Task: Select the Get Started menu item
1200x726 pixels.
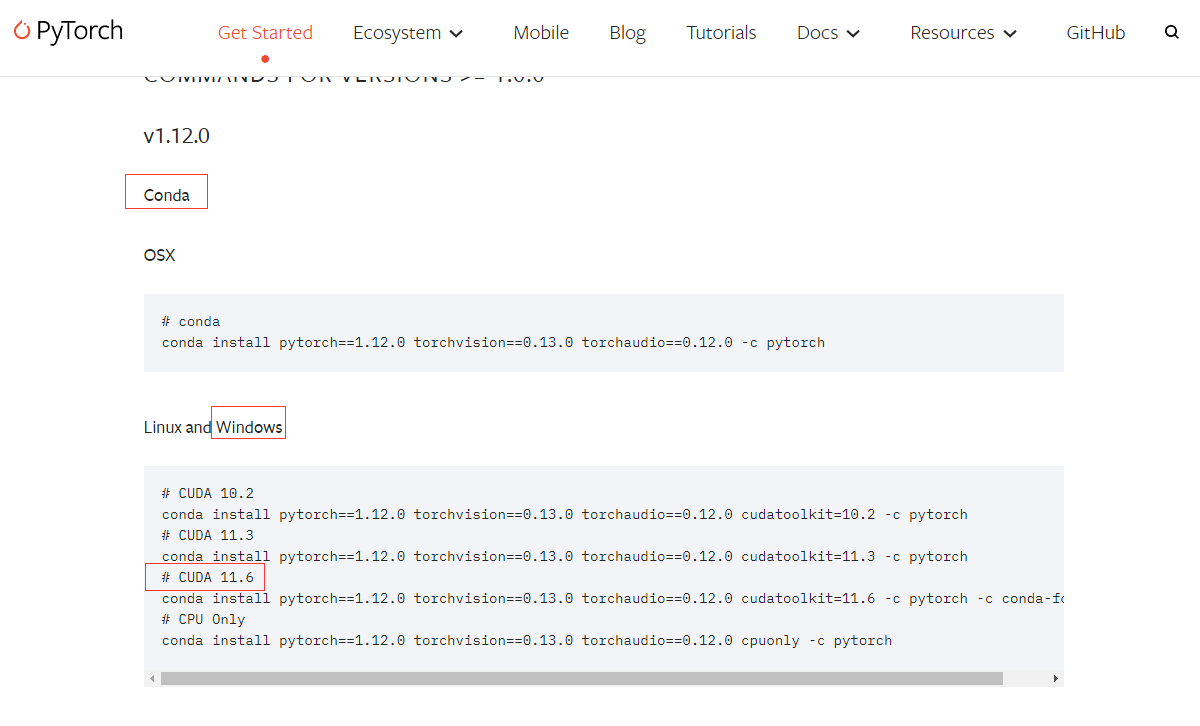Action: 265,32
